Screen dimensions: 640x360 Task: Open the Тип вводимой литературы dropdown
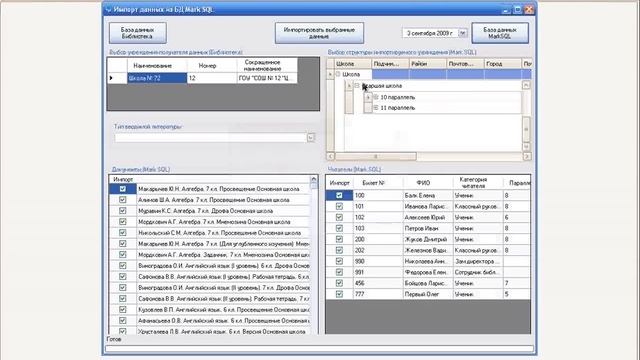click(311, 138)
